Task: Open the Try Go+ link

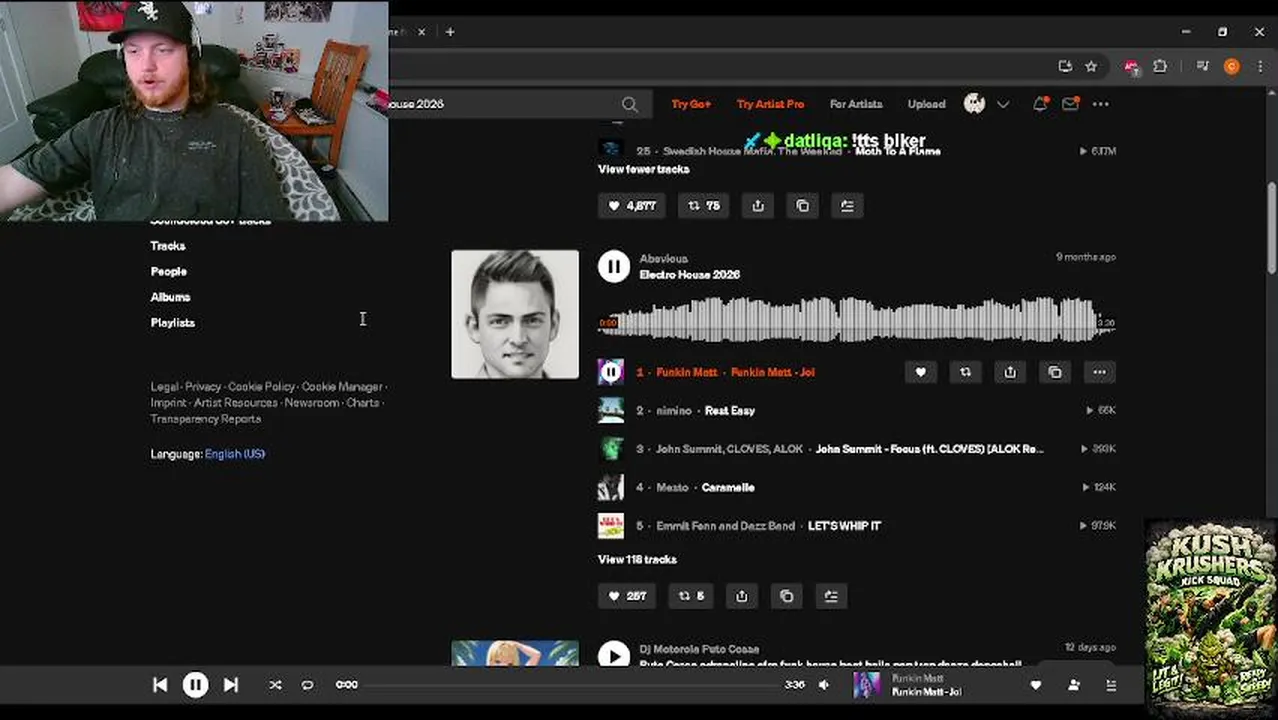Action: [x=691, y=104]
